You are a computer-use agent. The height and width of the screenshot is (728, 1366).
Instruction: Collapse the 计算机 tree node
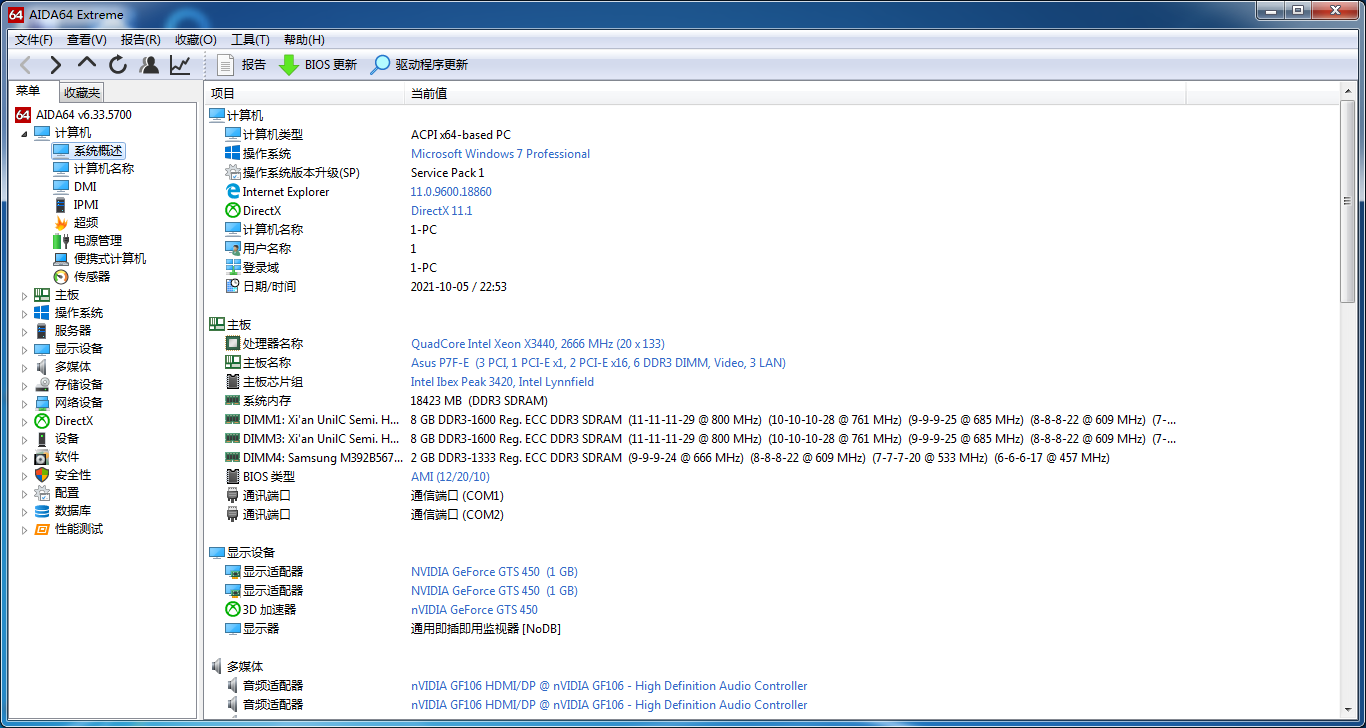24,133
